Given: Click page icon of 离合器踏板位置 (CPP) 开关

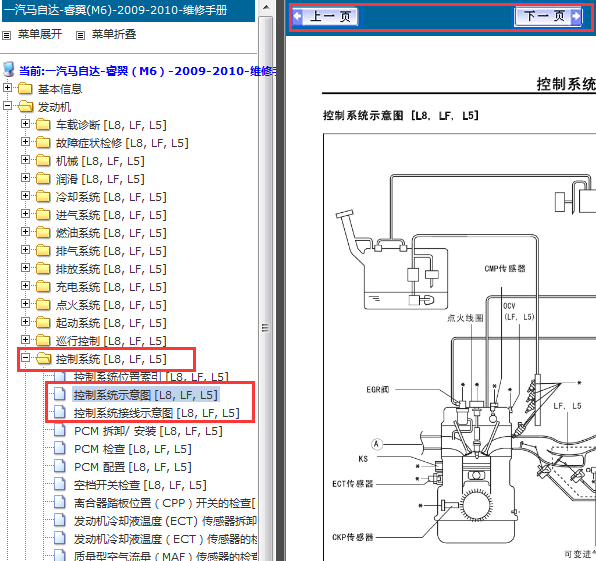Looking at the screenshot, I should click(60, 502).
